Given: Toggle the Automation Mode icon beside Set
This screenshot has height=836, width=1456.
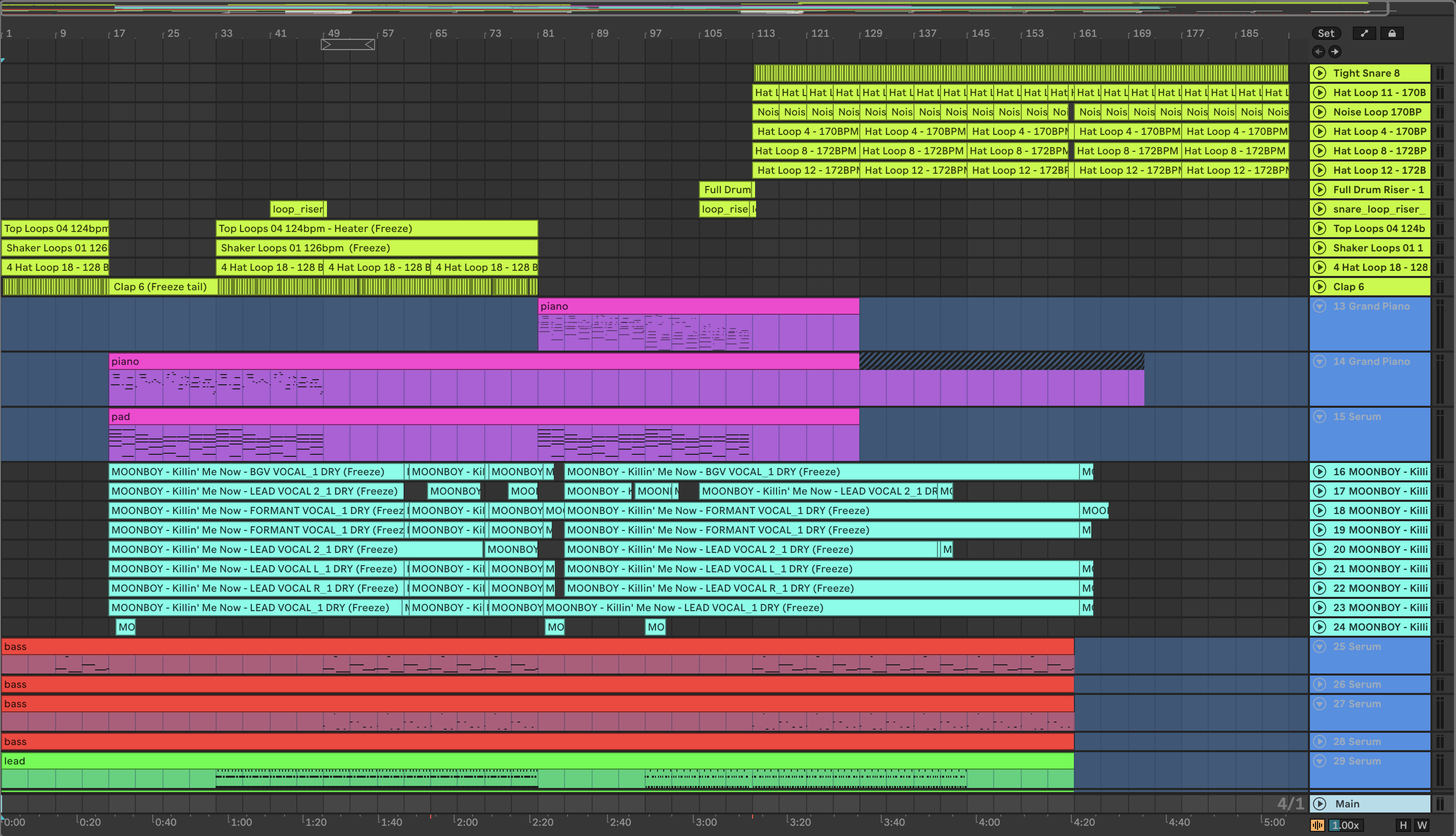Looking at the screenshot, I should coord(1364,33).
